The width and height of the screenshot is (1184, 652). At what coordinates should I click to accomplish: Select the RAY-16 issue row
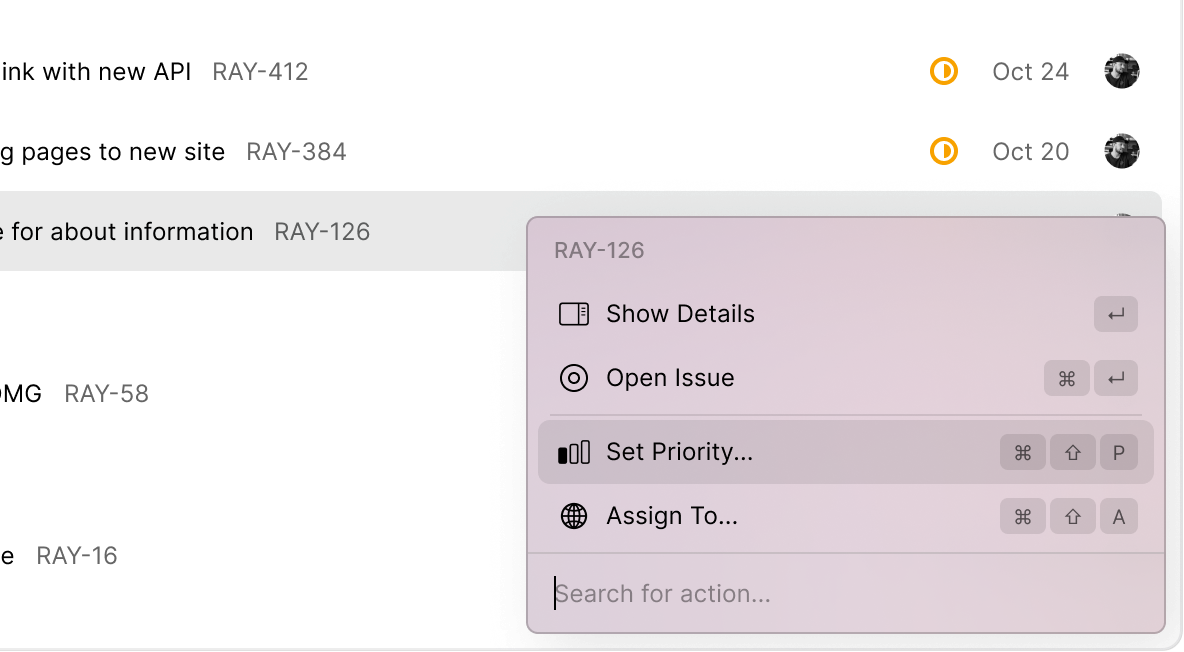tap(77, 556)
